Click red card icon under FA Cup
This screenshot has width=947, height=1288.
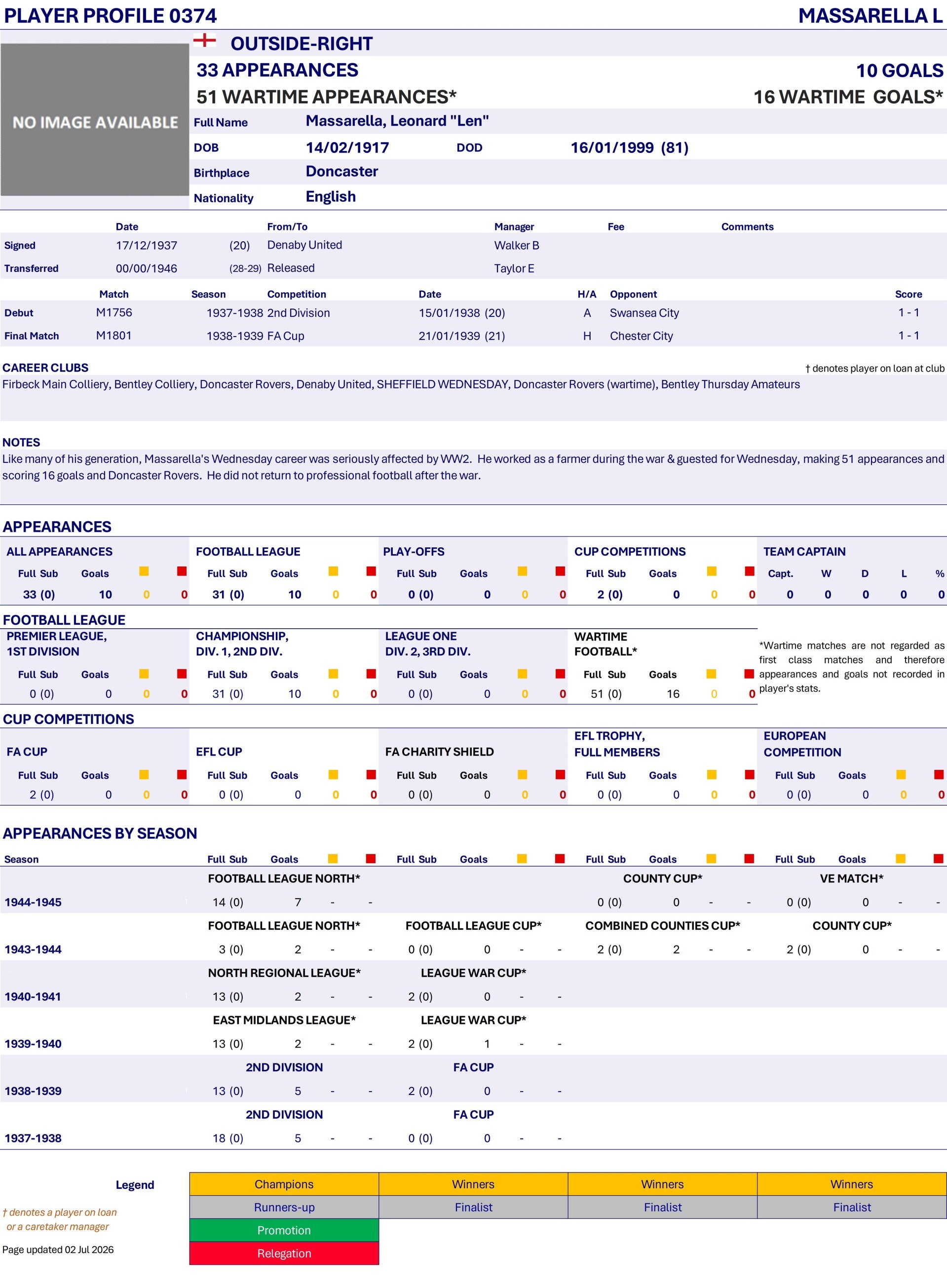point(182,774)
